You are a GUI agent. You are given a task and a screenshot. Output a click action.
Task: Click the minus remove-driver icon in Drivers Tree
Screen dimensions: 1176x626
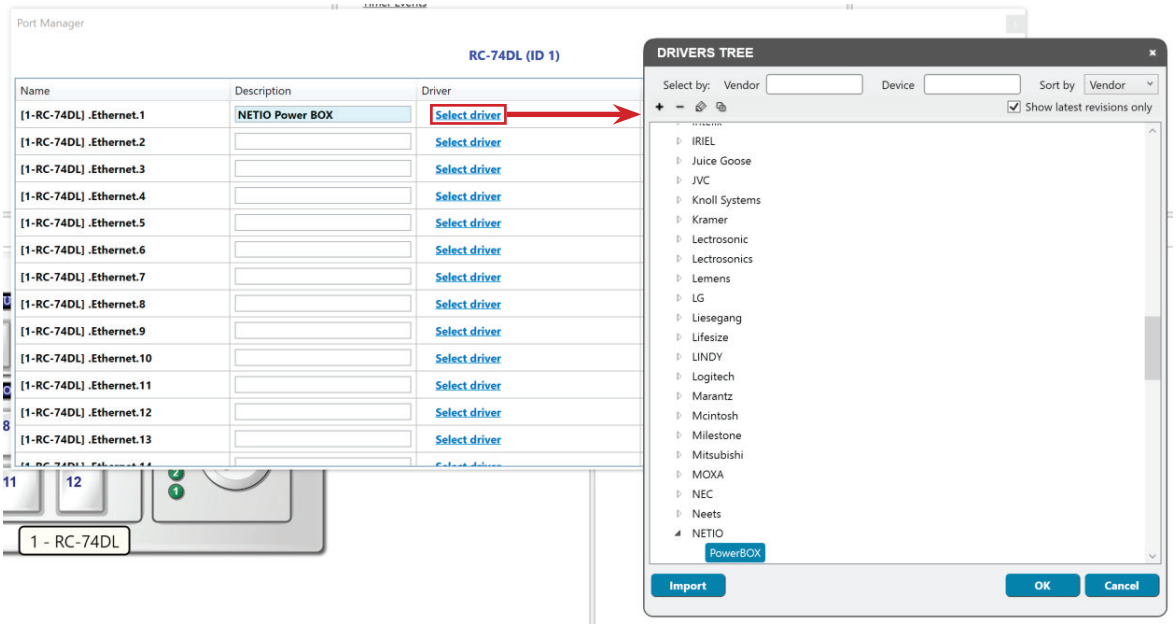tap(680, 107)
